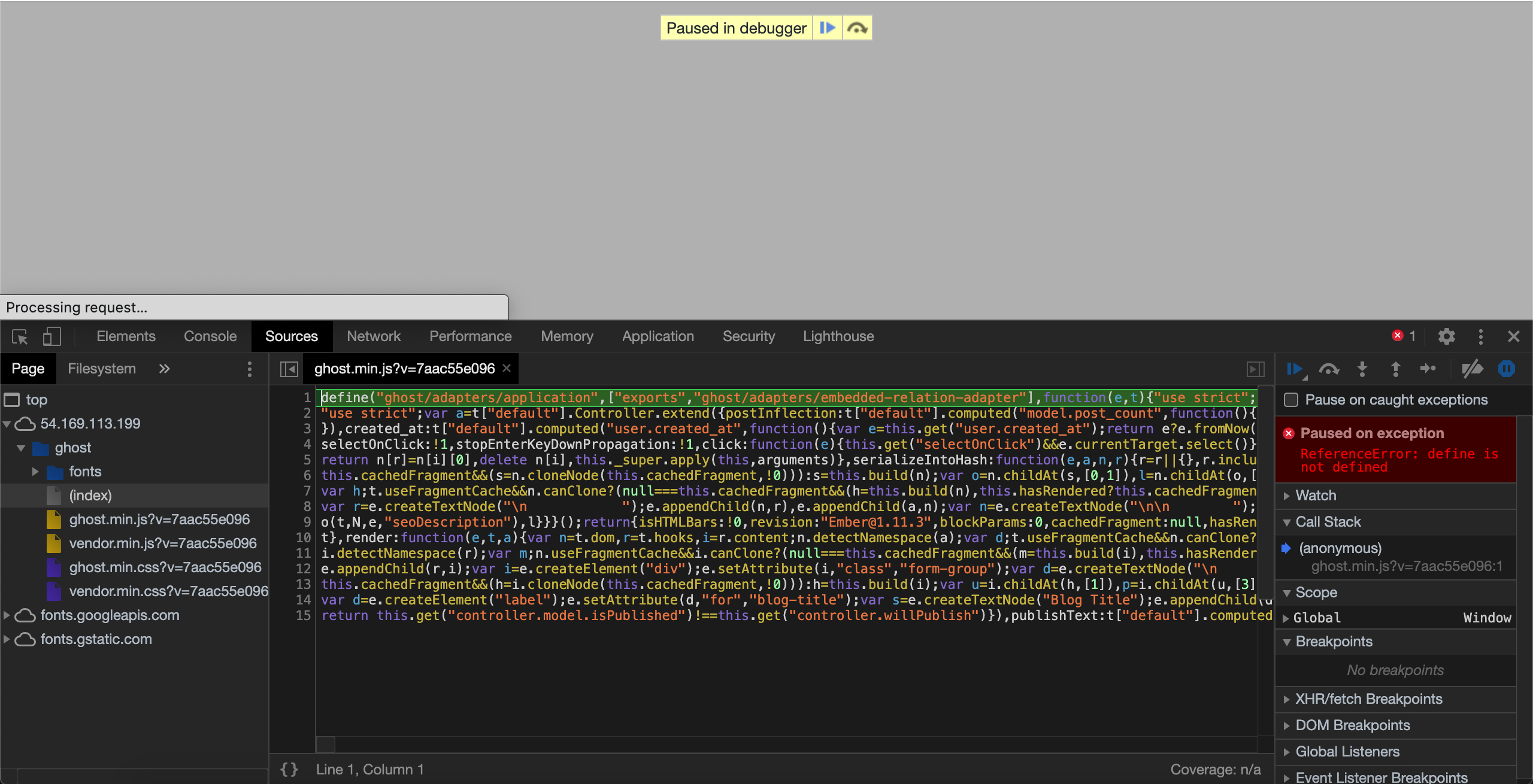This screenshot has height=784, width=1533.
Task: Enable Pause on caught exceptions
Action: pos(1291,400)
